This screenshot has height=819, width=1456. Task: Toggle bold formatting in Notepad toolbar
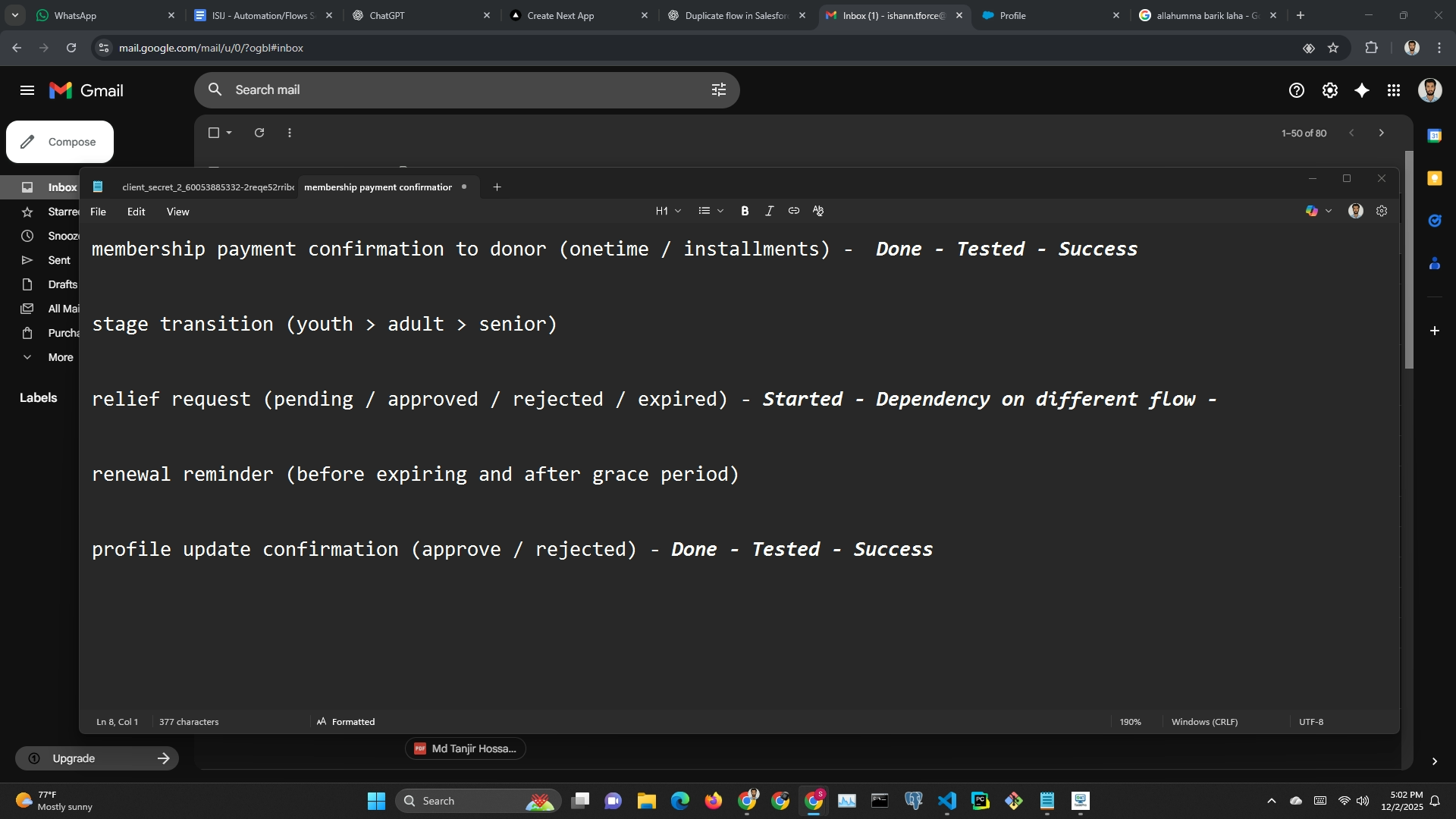click(x=745, y=212)
